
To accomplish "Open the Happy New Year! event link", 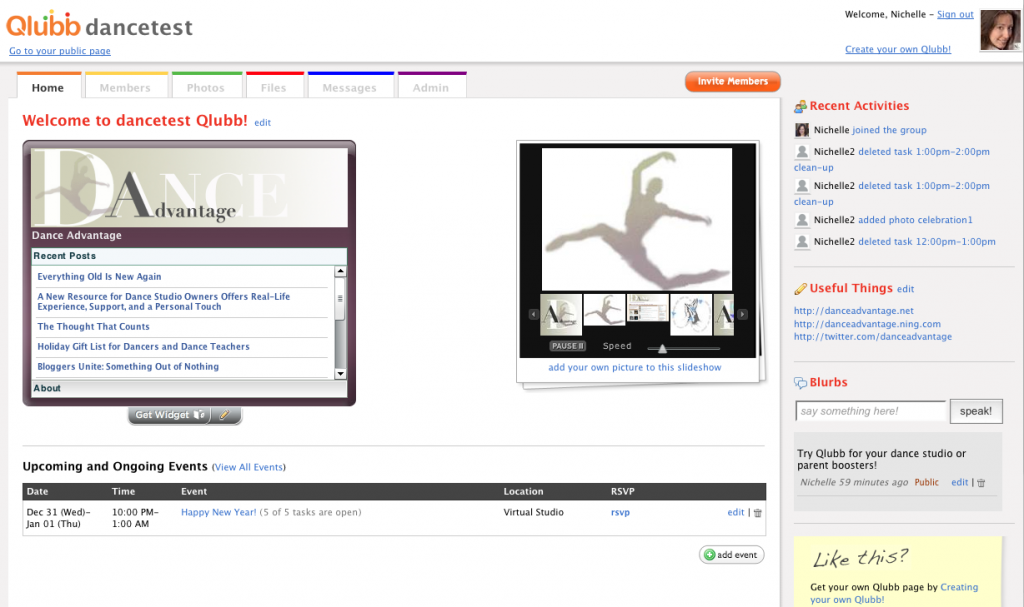I will (219, 512).
